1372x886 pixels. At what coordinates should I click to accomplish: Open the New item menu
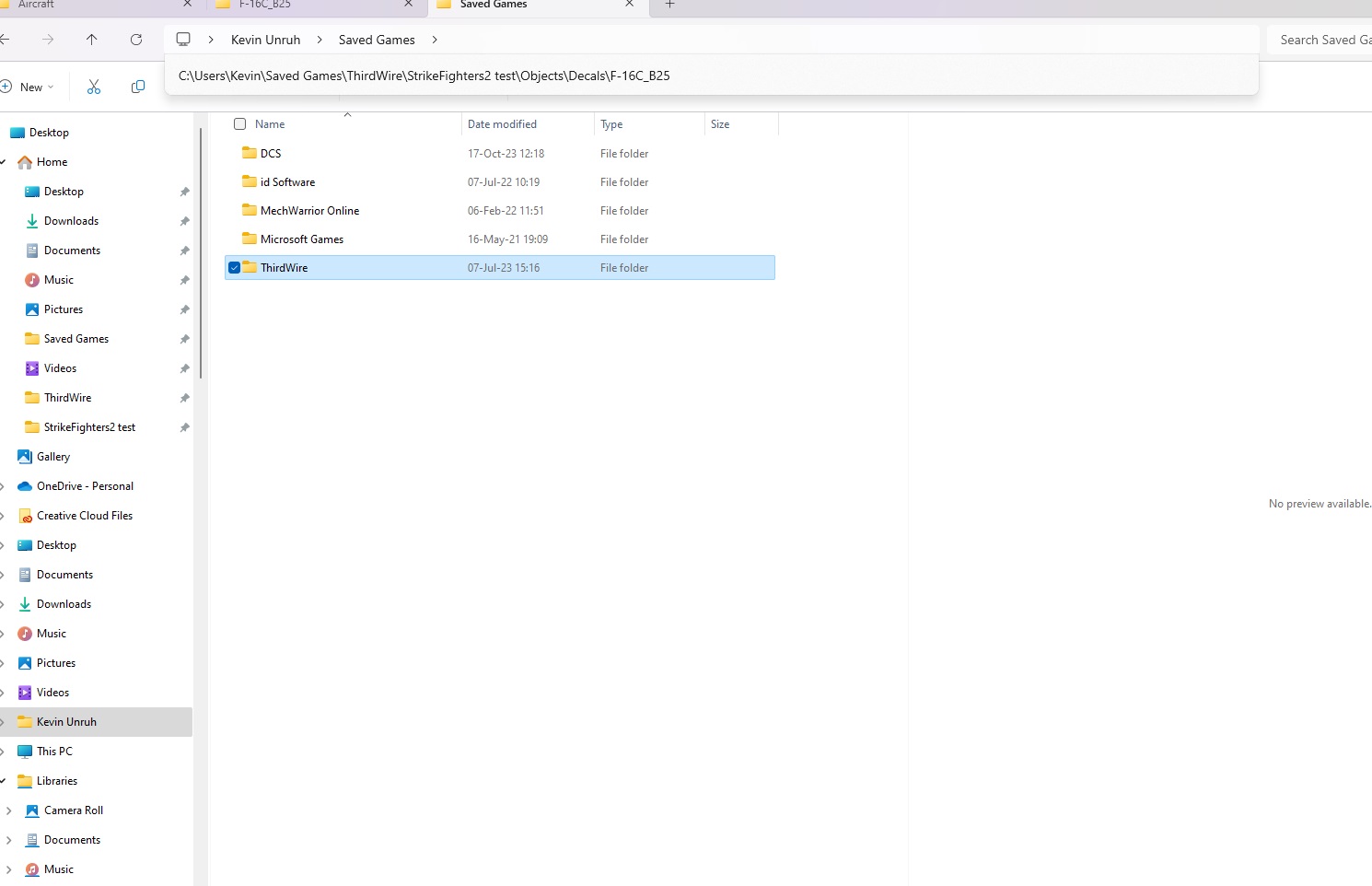(x=28, y=87)
